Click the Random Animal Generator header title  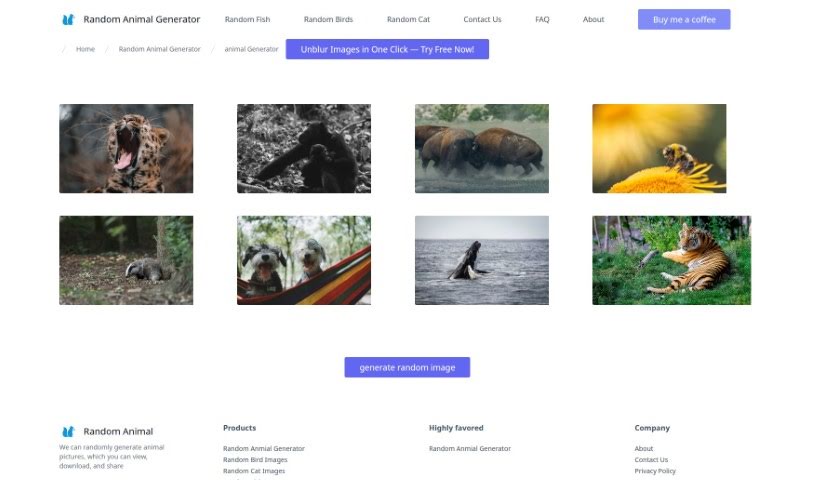coord(141,19)
